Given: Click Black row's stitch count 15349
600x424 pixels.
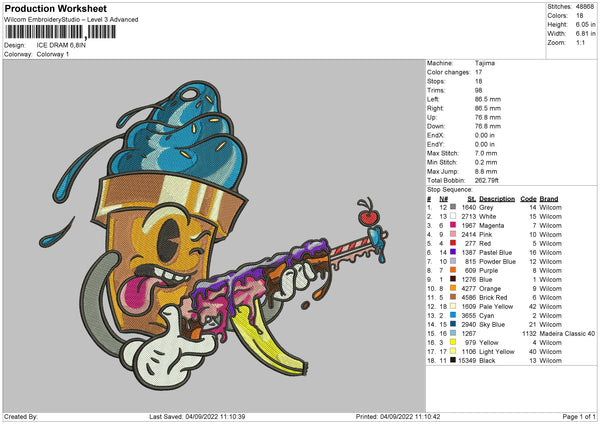Looking at the screenshot, I should [467, 360].
